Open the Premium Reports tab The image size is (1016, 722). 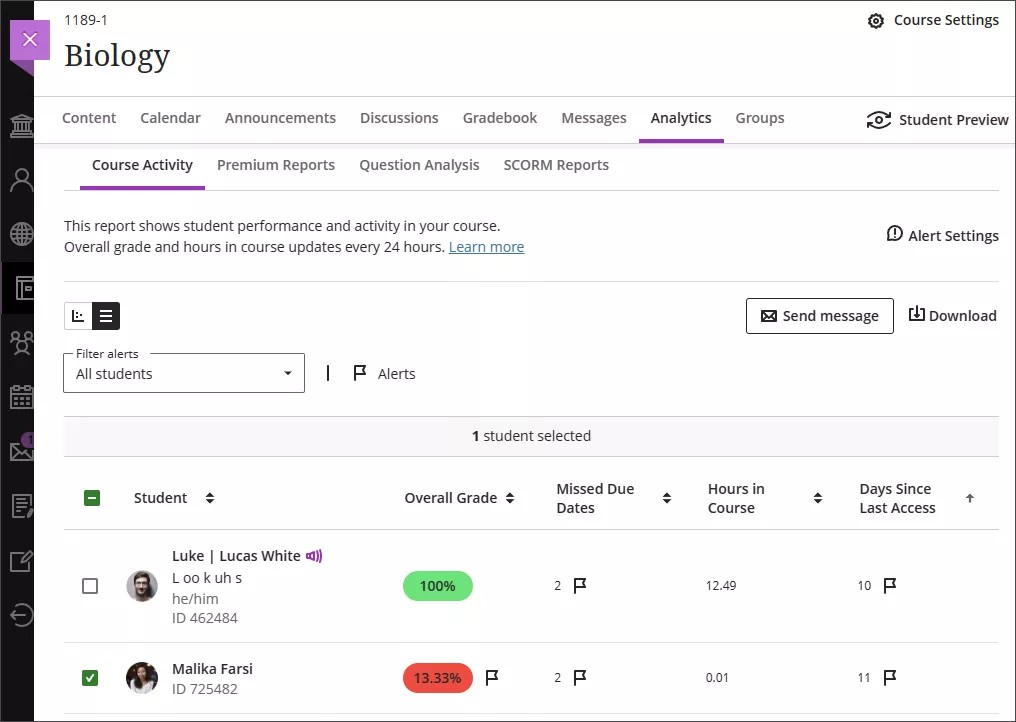(x=276, y=165)
